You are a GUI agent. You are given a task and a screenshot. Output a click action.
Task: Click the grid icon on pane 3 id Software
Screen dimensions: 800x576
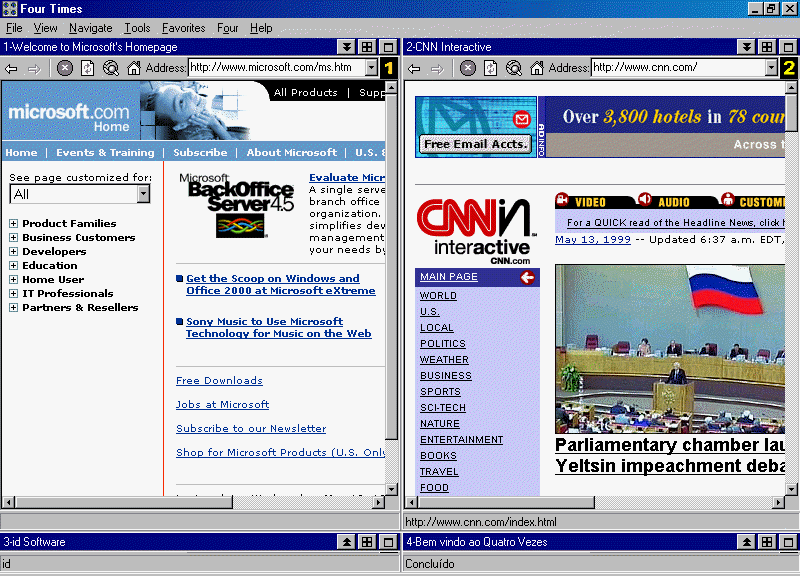pos(367,542)
